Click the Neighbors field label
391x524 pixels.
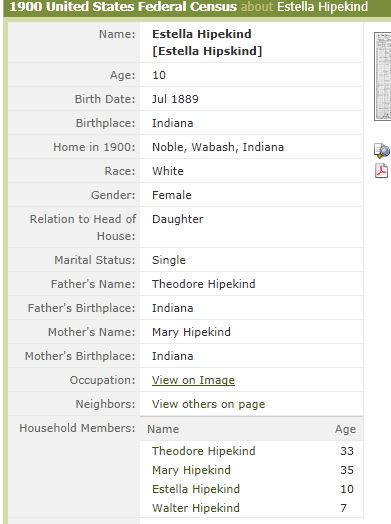coord(105,404)
